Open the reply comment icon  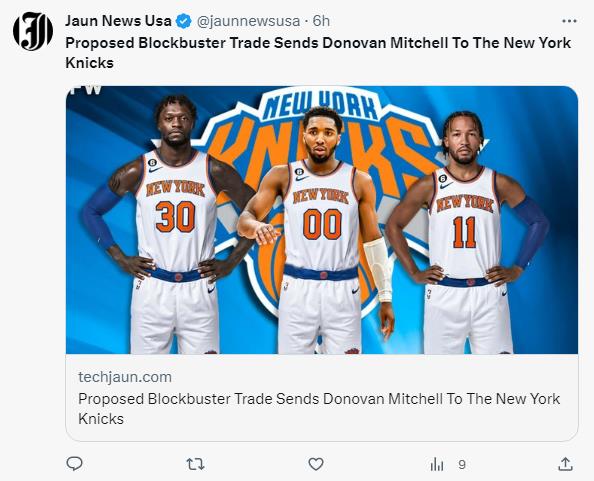(x=74, y=464)
